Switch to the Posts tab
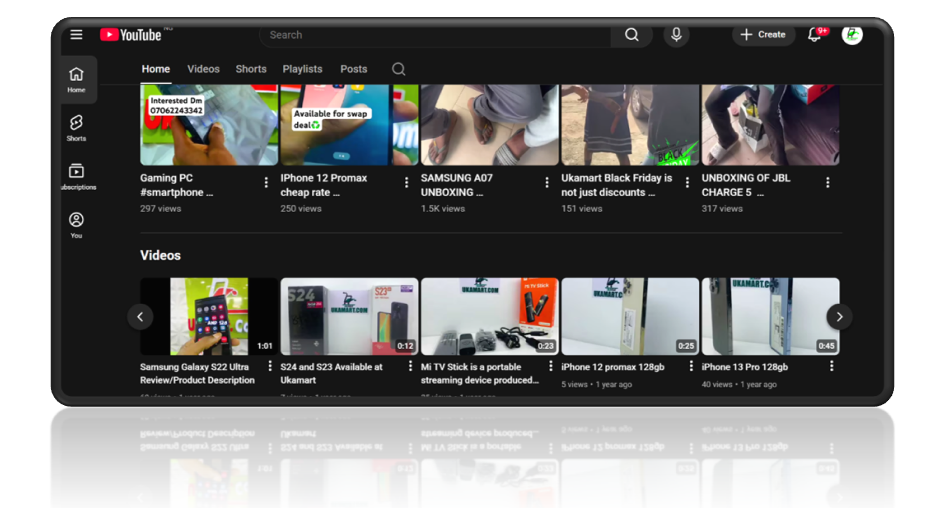Viewport: 945px width, 508px height. coord(354,69)
